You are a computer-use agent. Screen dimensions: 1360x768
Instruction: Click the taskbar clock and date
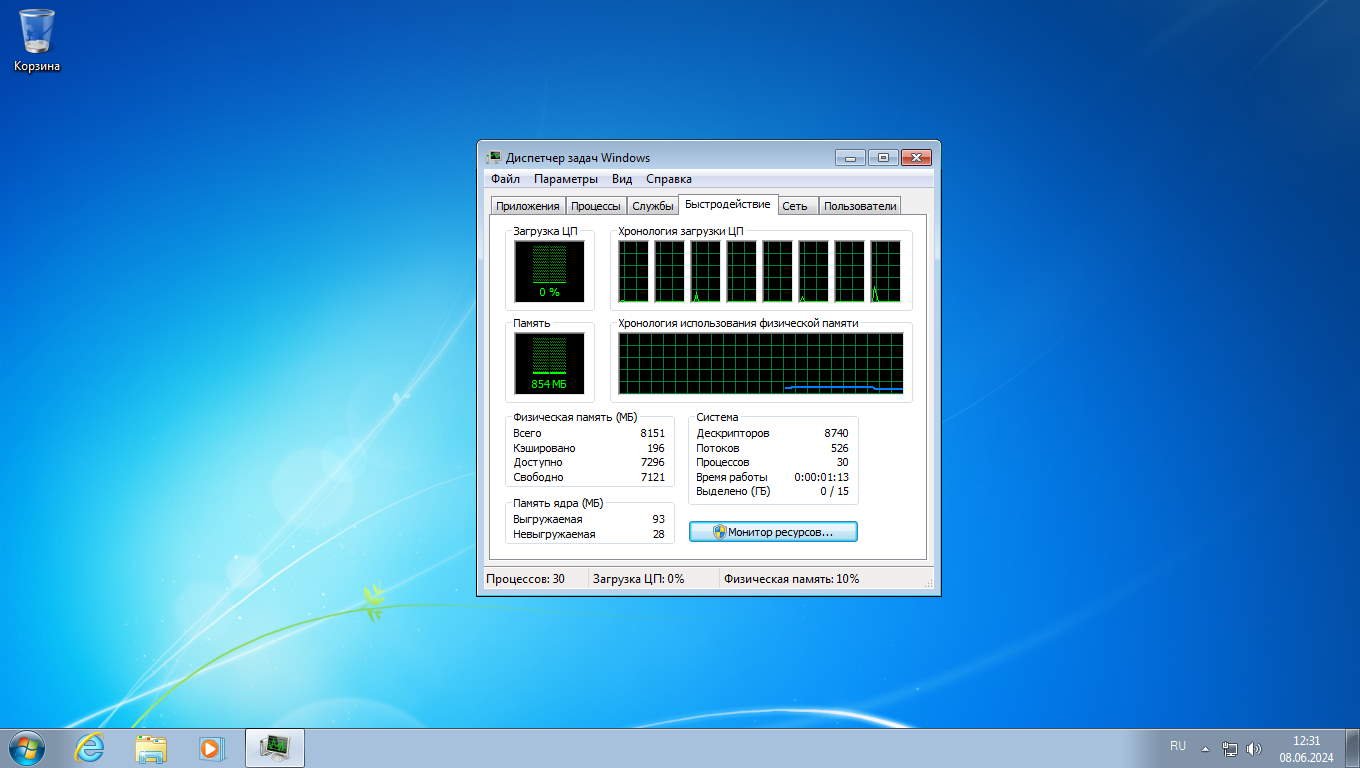1306,748
